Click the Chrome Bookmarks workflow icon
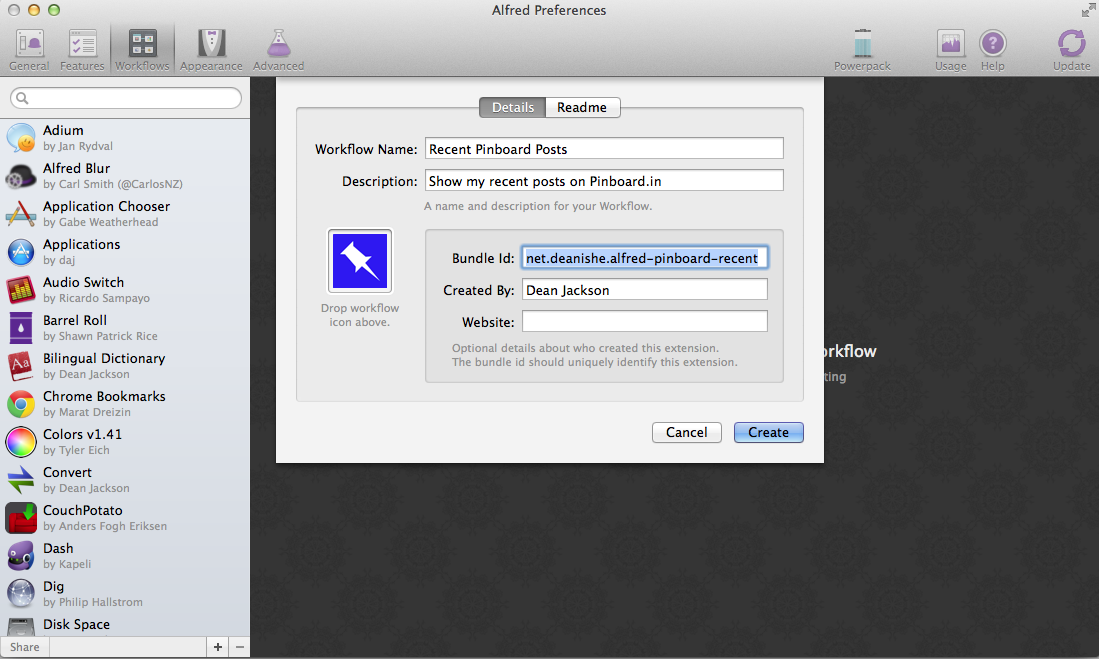Viewport: 1099px width, 659px height. pyautogui.click(x=21, y=403)
